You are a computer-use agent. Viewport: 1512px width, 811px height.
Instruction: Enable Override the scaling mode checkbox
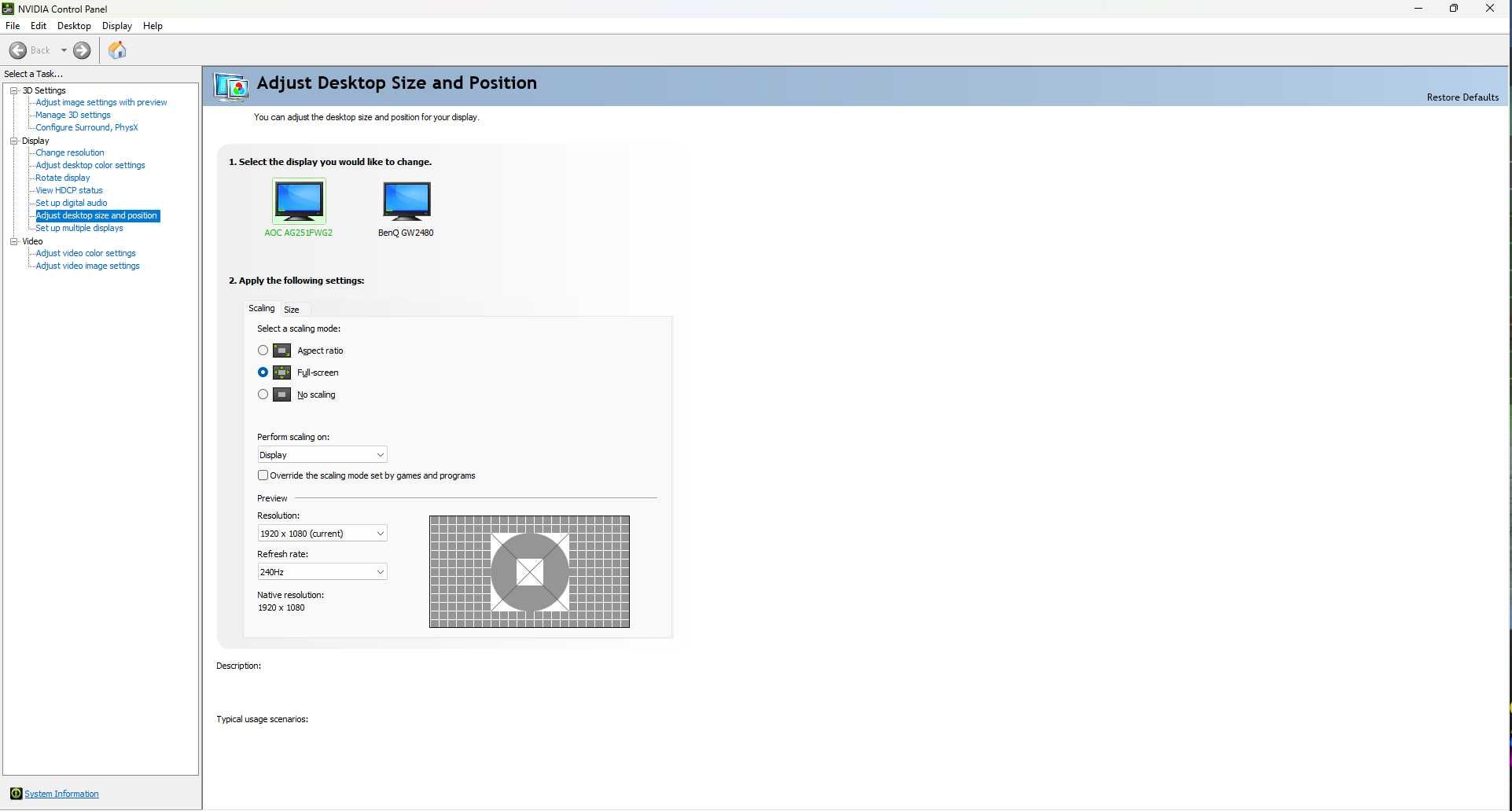pyautogui.click(x=263, y=475)
